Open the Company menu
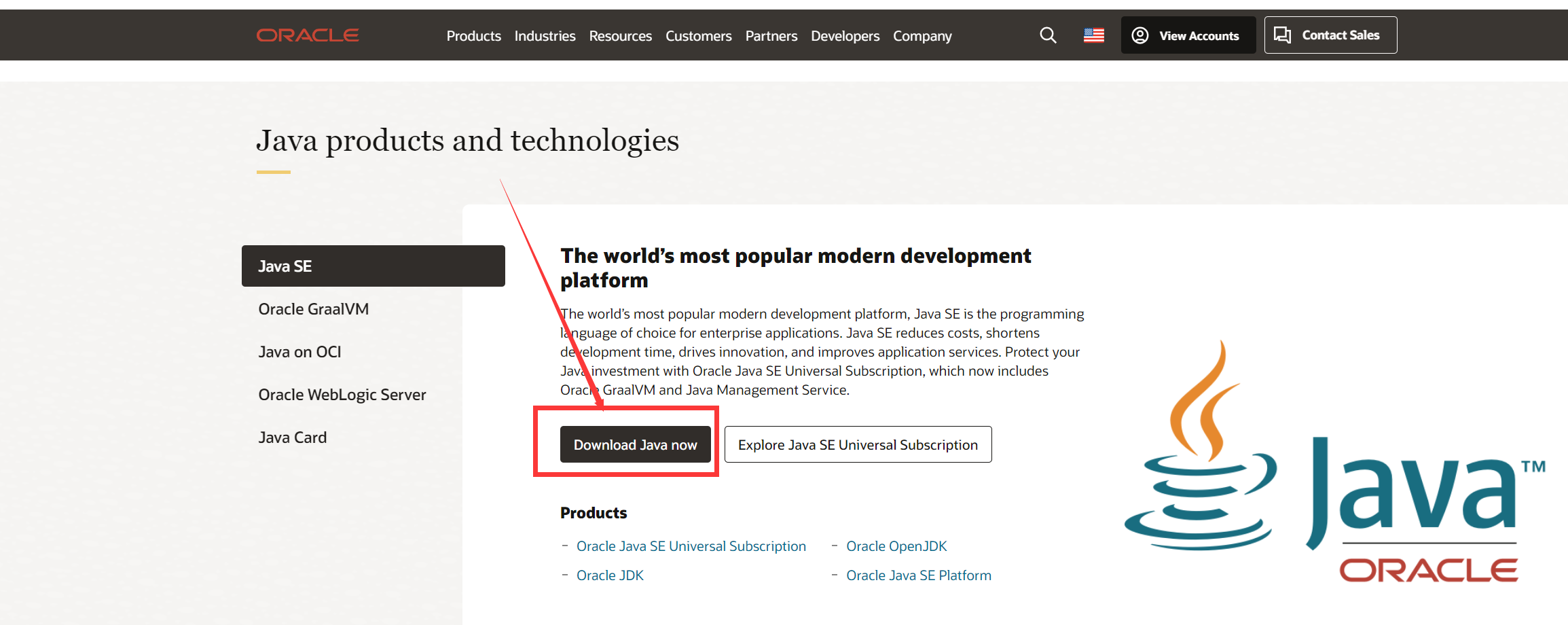Screen dimensions: 1568x625 click(922, 36)
